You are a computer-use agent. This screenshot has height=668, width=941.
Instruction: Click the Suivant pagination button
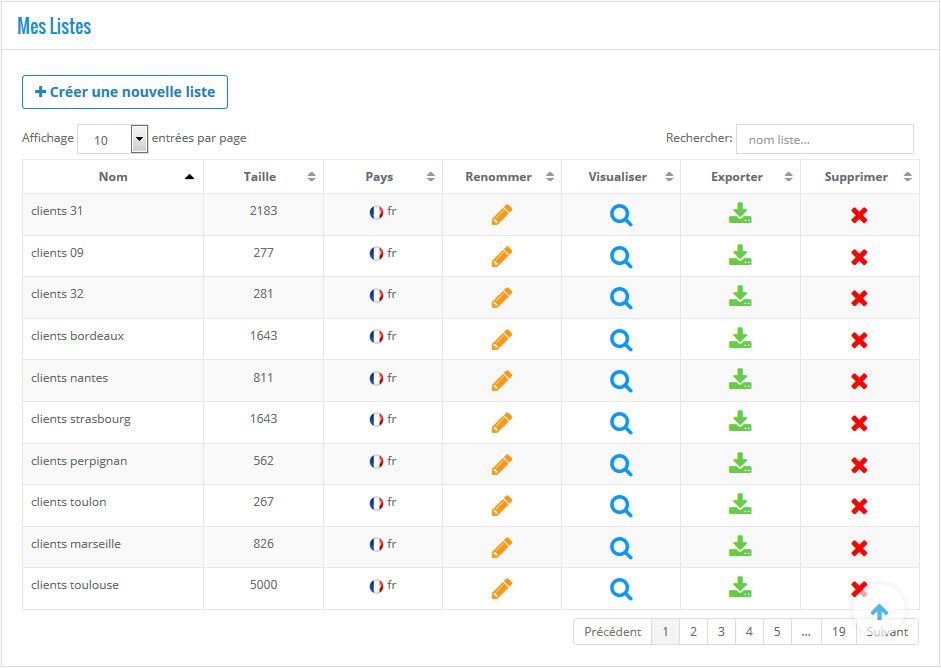click(887, 631)
